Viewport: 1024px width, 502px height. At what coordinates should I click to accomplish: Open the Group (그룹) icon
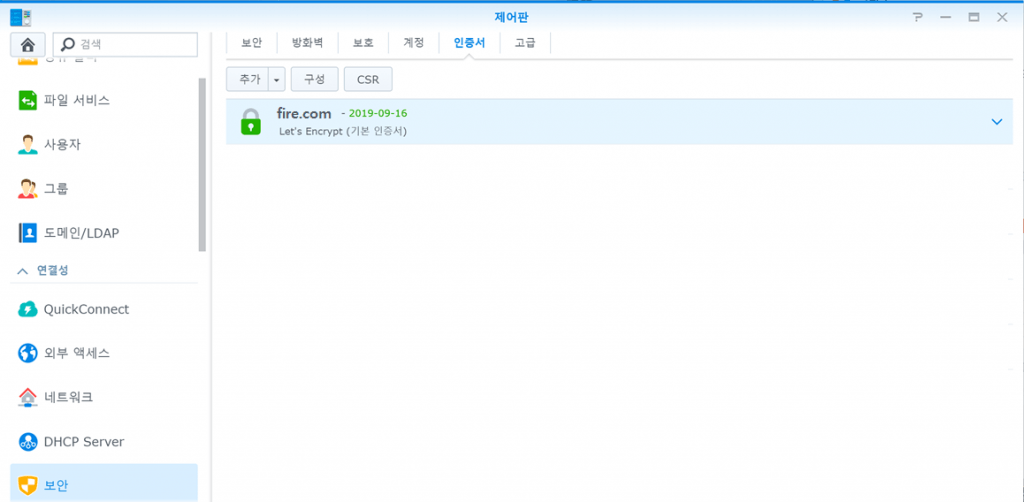27,188
